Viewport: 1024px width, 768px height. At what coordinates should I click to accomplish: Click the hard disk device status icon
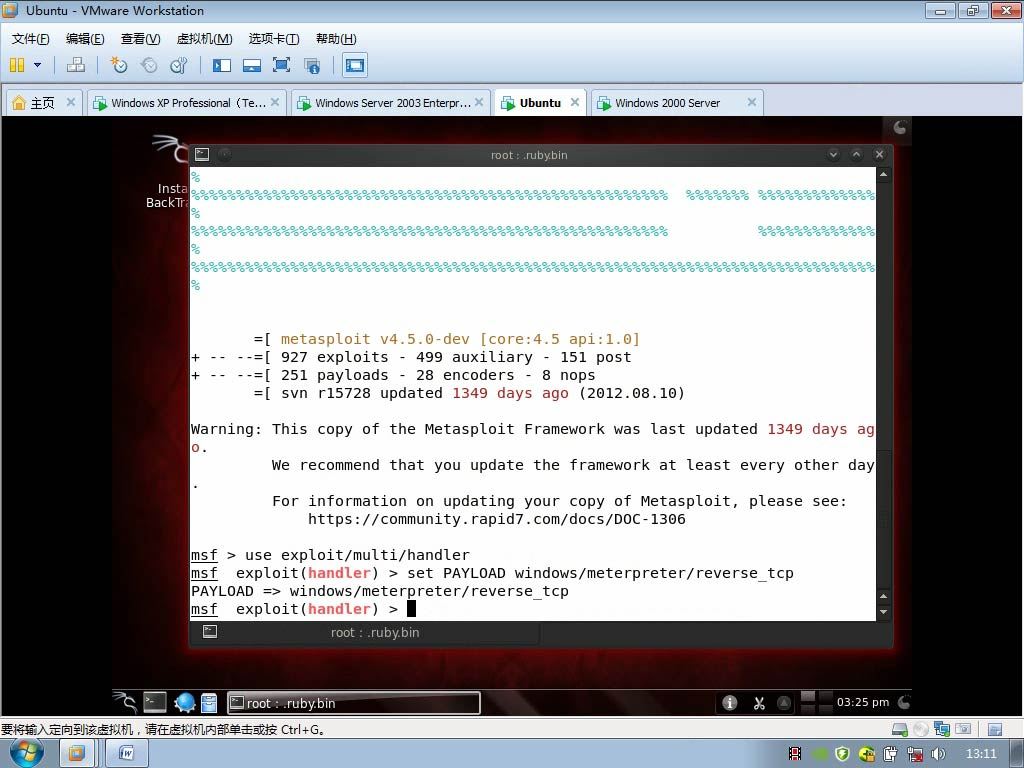(x=899, y=729)
